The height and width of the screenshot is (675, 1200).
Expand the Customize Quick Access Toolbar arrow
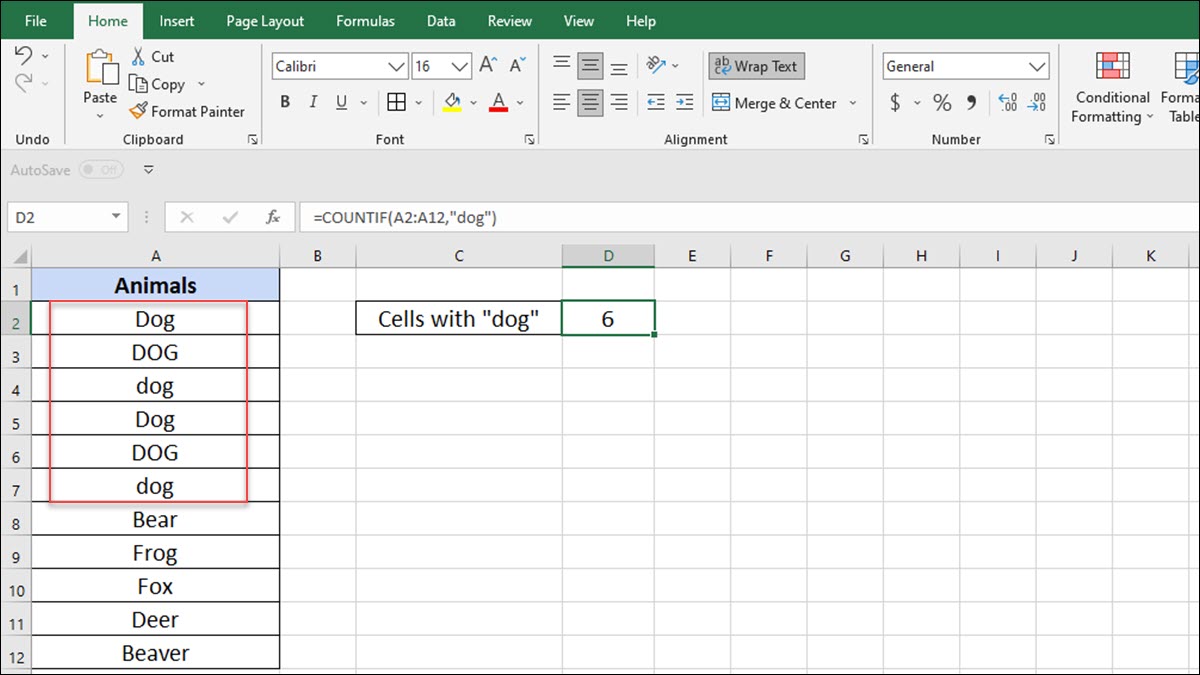(149, 170)
